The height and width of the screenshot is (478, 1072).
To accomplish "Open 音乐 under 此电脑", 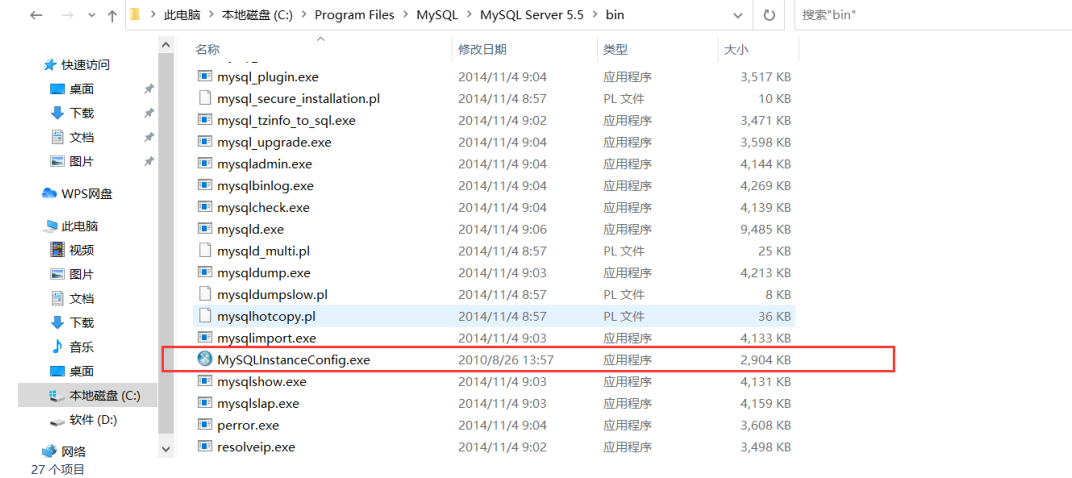I will click(x=81, y=347).
